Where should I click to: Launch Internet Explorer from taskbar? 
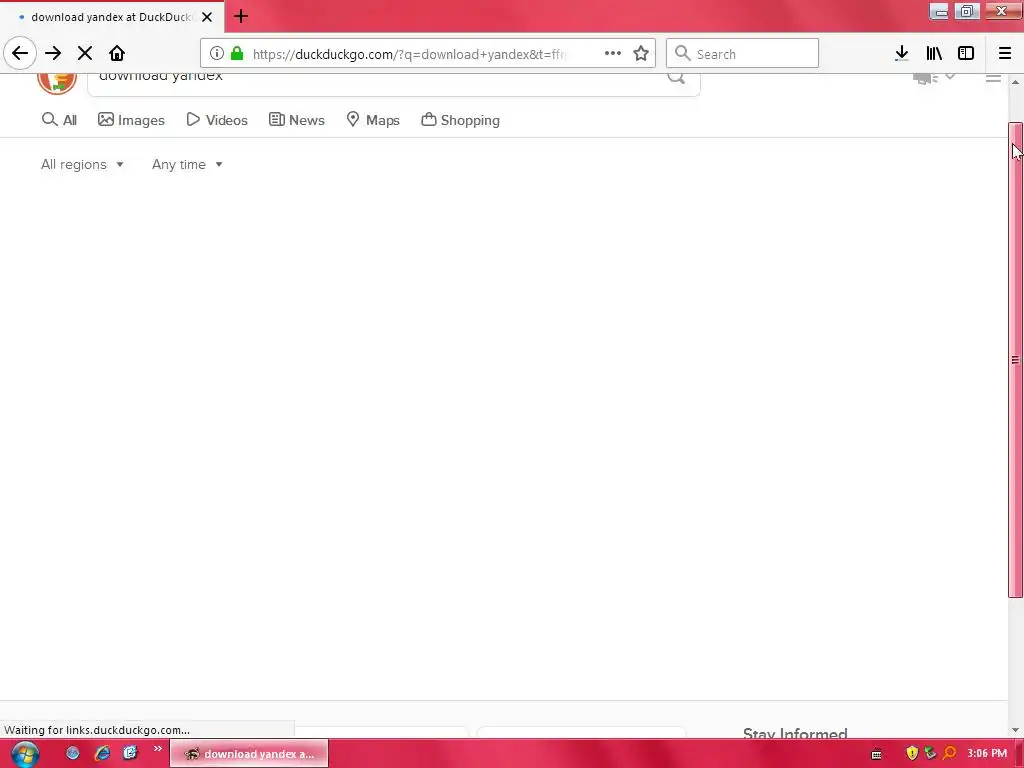coord(102,754)
